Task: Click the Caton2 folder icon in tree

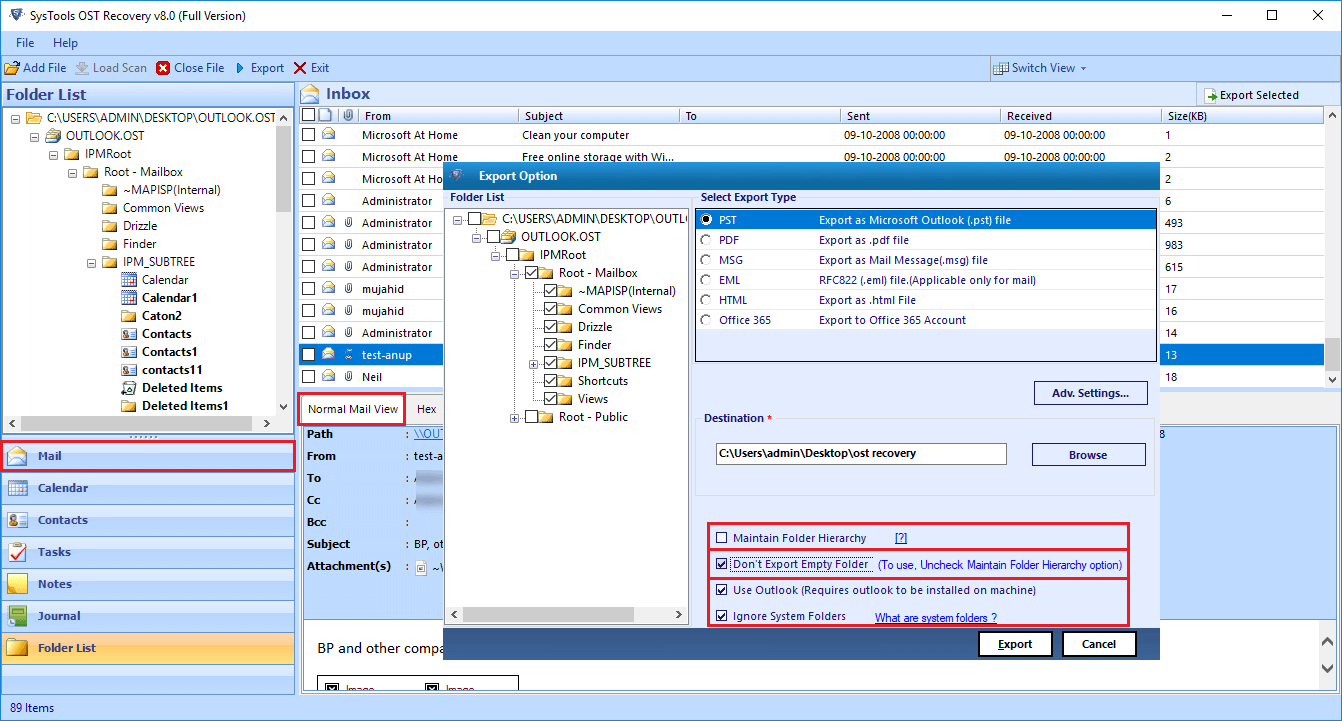Action: [128, 316]
